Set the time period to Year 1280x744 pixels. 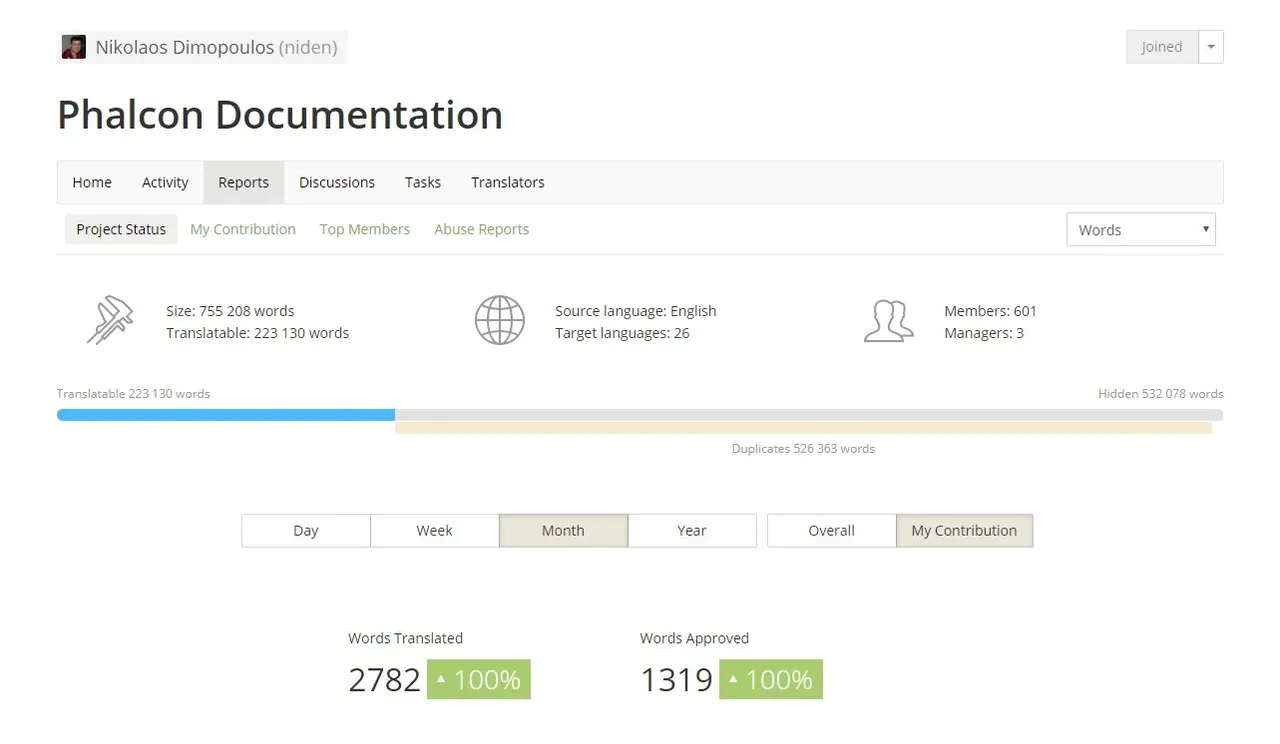692,531
